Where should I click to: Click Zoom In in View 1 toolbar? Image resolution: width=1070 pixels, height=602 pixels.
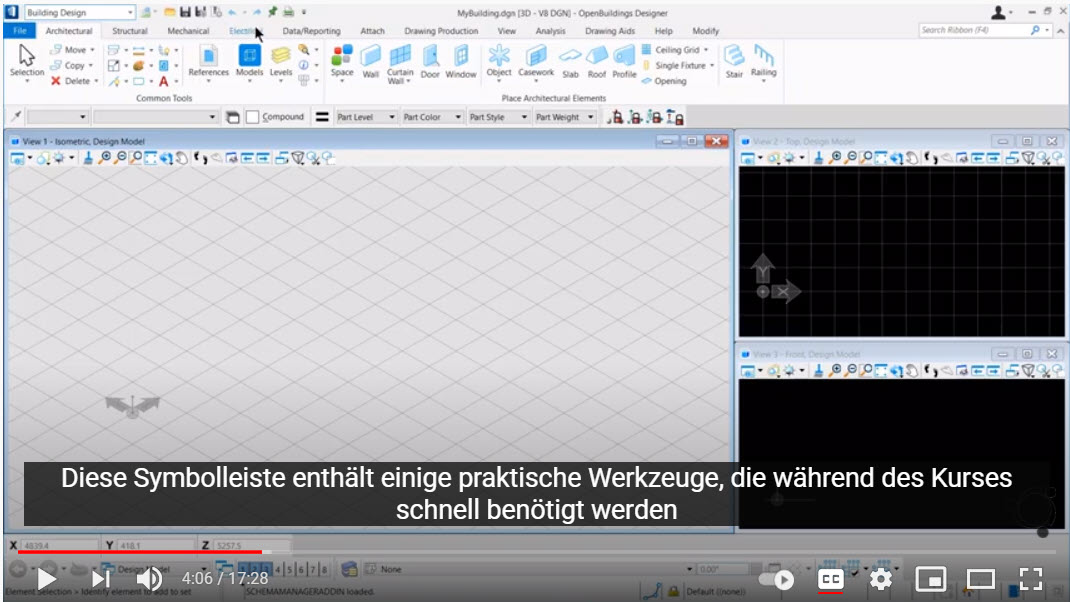click(x=104, y=158)
